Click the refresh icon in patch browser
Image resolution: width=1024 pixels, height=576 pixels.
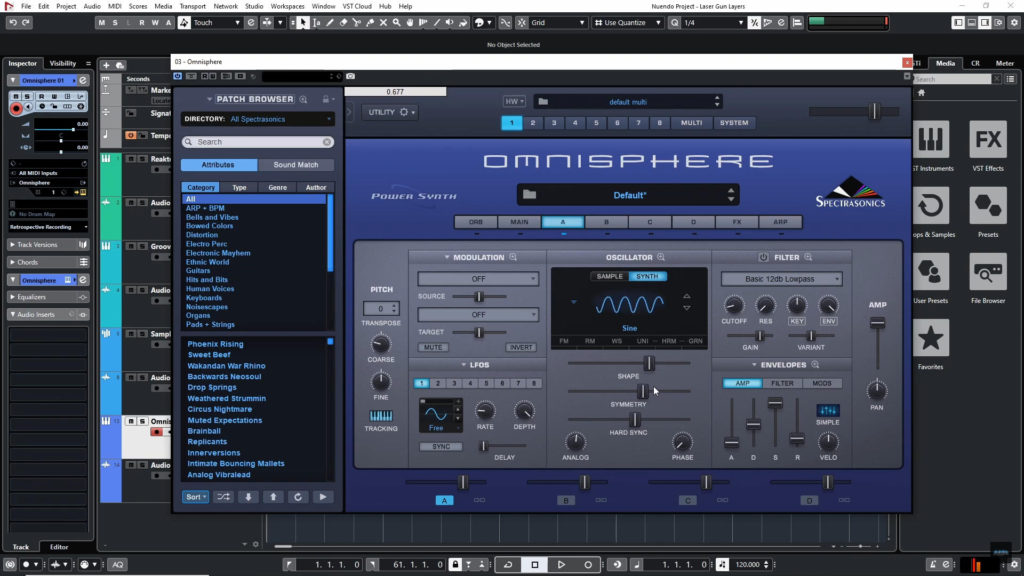tap(297, 496)
